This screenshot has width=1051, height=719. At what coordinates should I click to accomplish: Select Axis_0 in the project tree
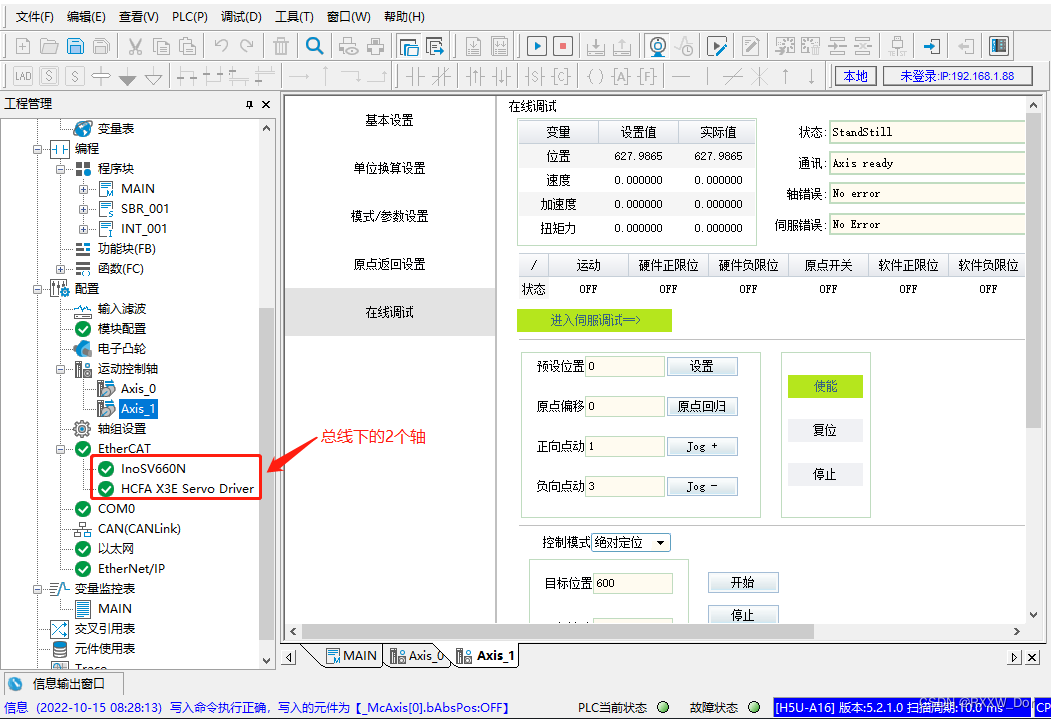click(x=138, y=389)
